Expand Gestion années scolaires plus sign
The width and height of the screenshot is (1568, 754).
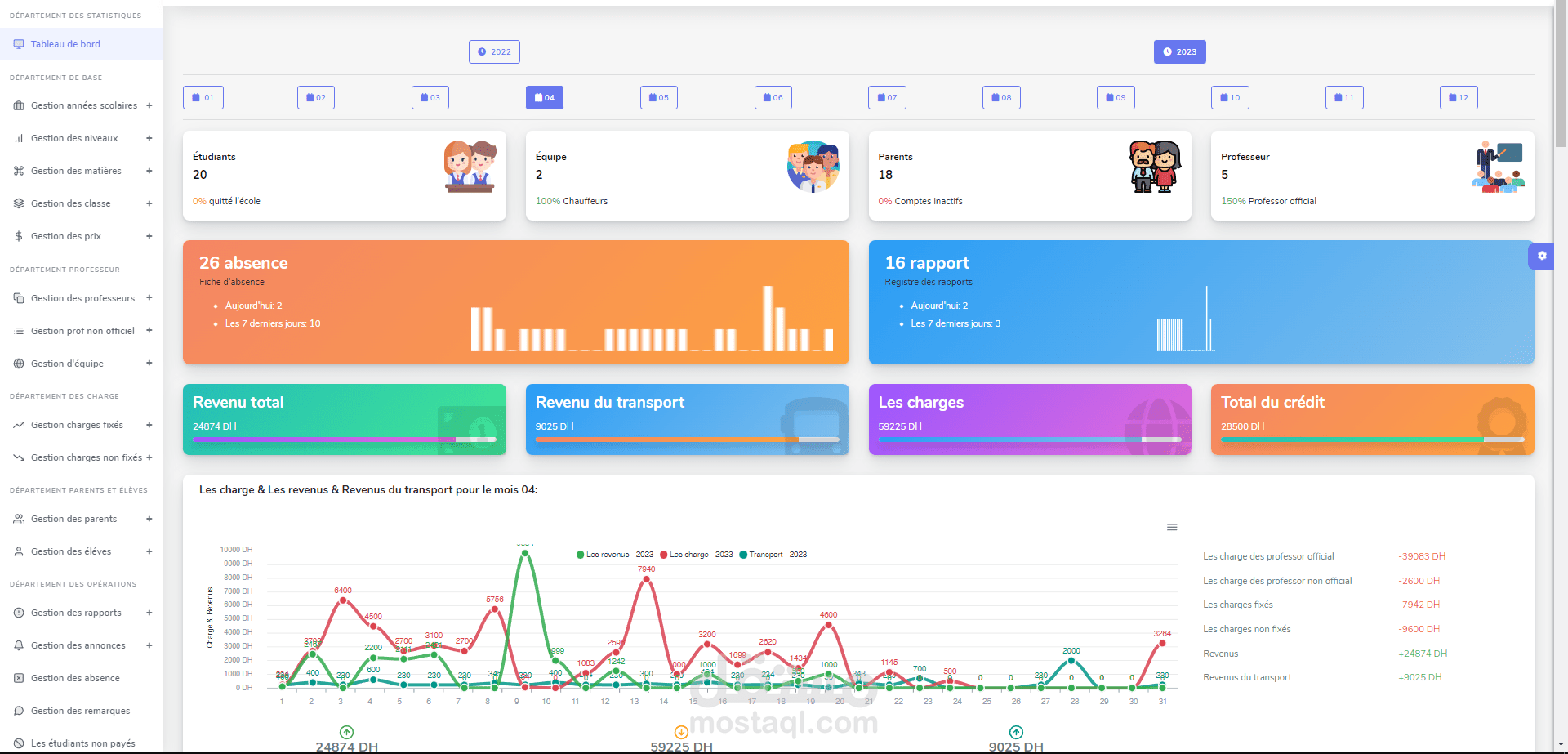149,105
